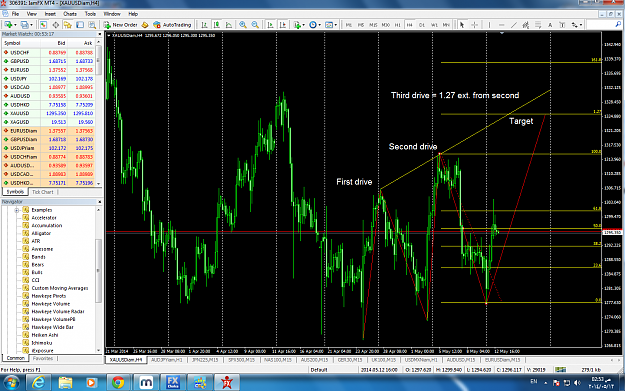The image size is (625, 391).
Task: Open the Charts menu
Action: (x=70, y=14)
